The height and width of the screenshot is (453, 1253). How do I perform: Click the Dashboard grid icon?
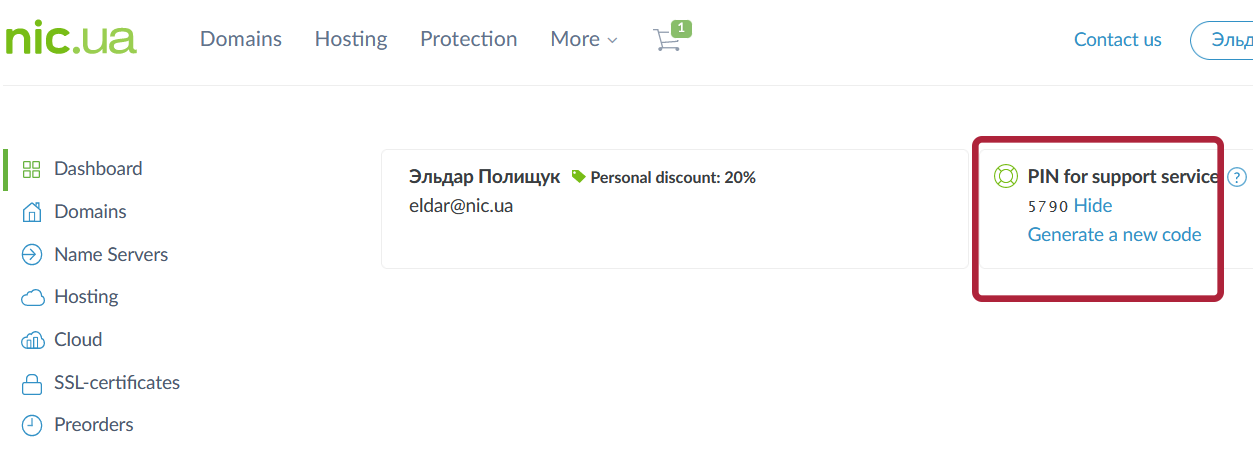coord(32,169)
